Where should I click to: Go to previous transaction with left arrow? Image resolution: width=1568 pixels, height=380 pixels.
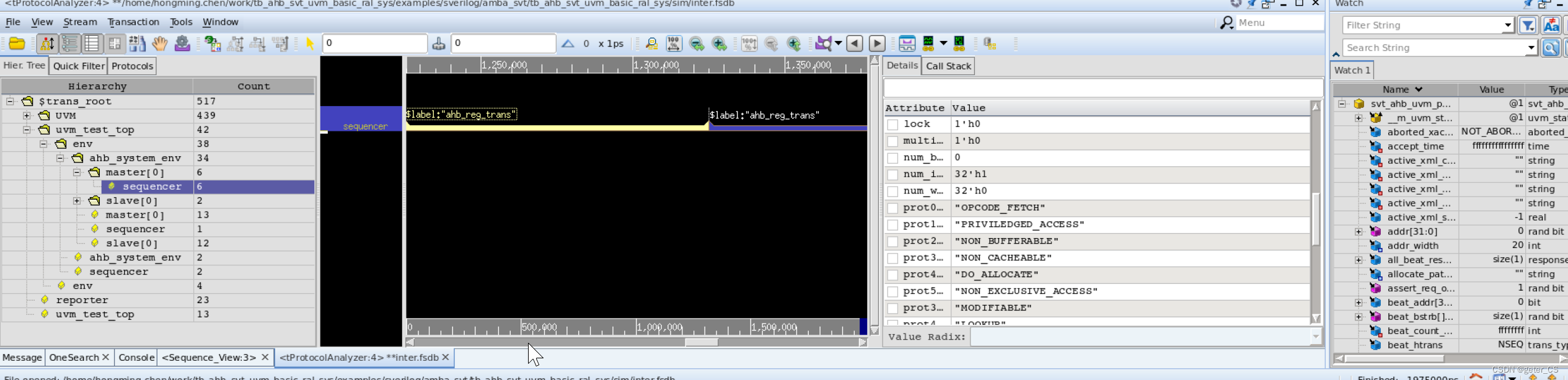click(855, 43)
